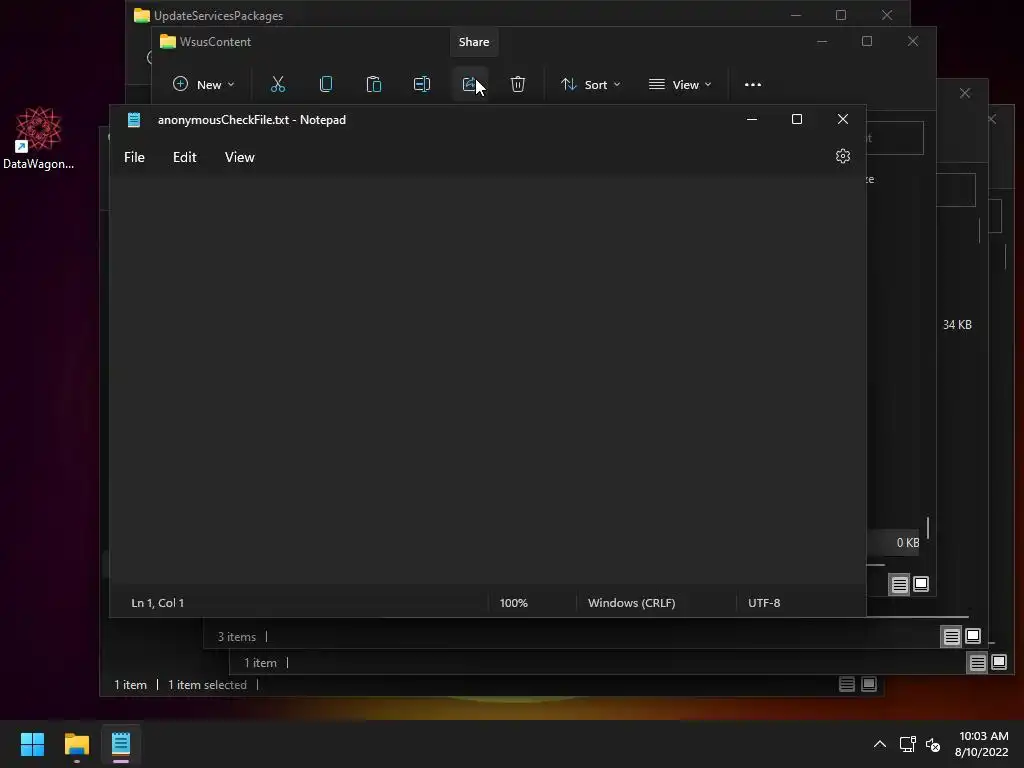
Task: Click the Notepad taskbar icon
Action: (121, 744)
